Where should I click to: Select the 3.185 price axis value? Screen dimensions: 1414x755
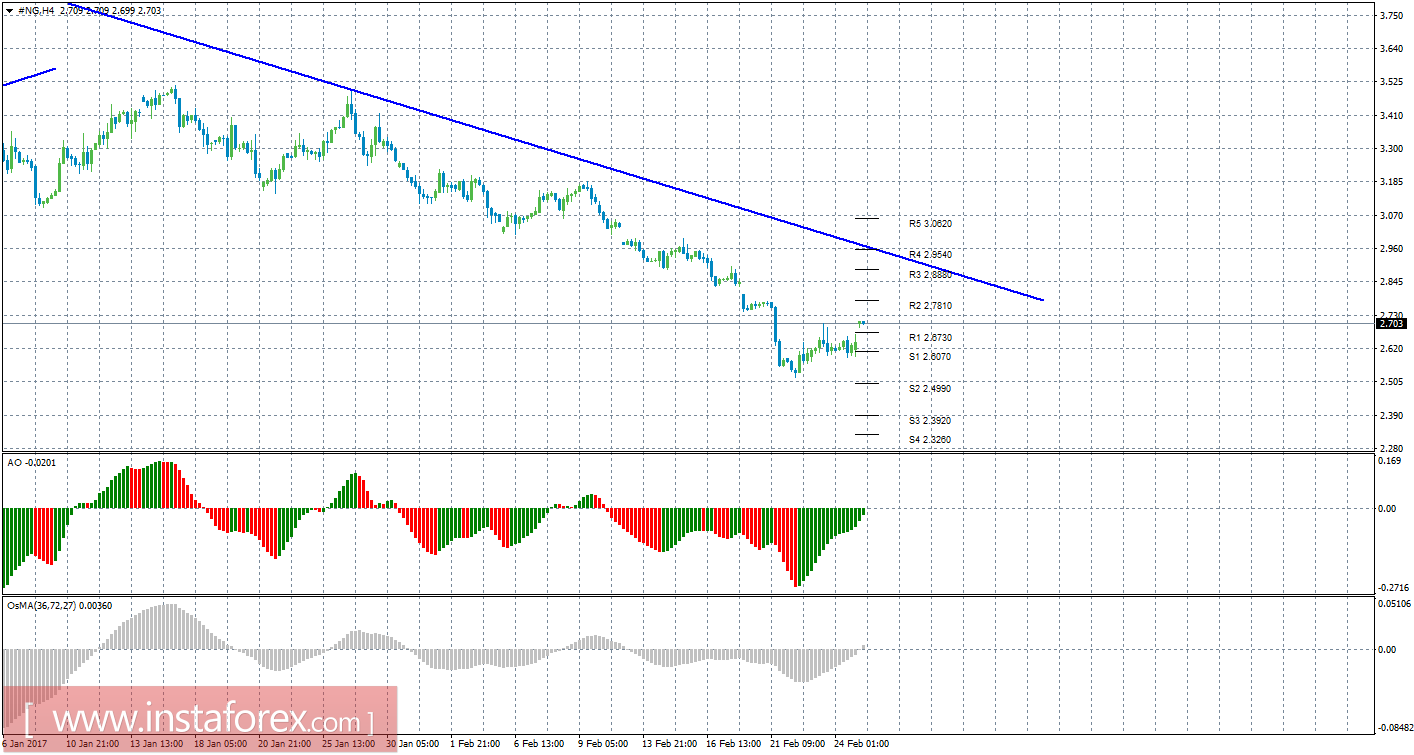point(1391,182)
